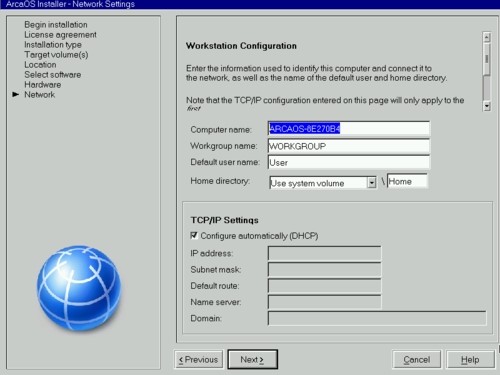Screen dimensions: 500x375
Task: Select the Location step
Action: [x=40, y=65]
